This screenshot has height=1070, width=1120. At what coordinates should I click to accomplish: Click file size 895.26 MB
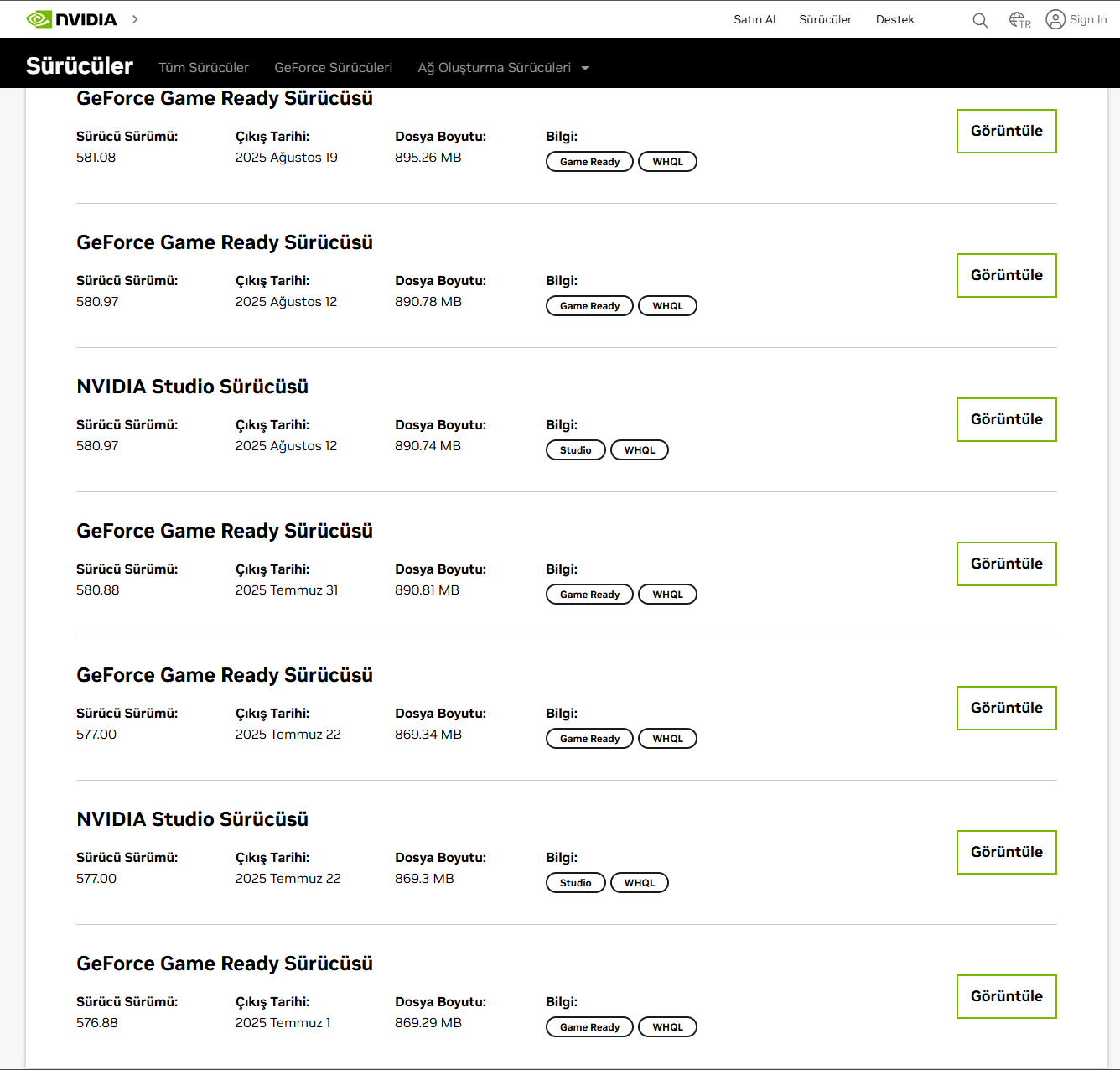(x=428, y=158)
